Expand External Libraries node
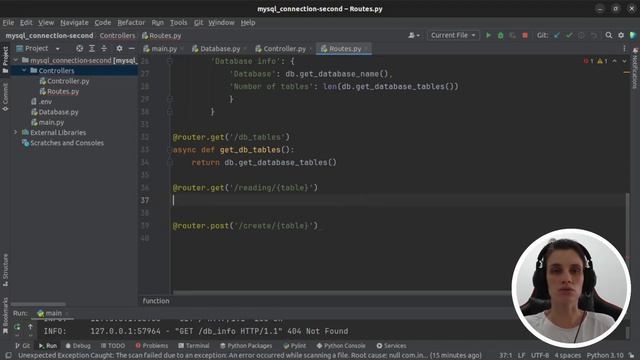 [16, 132]
